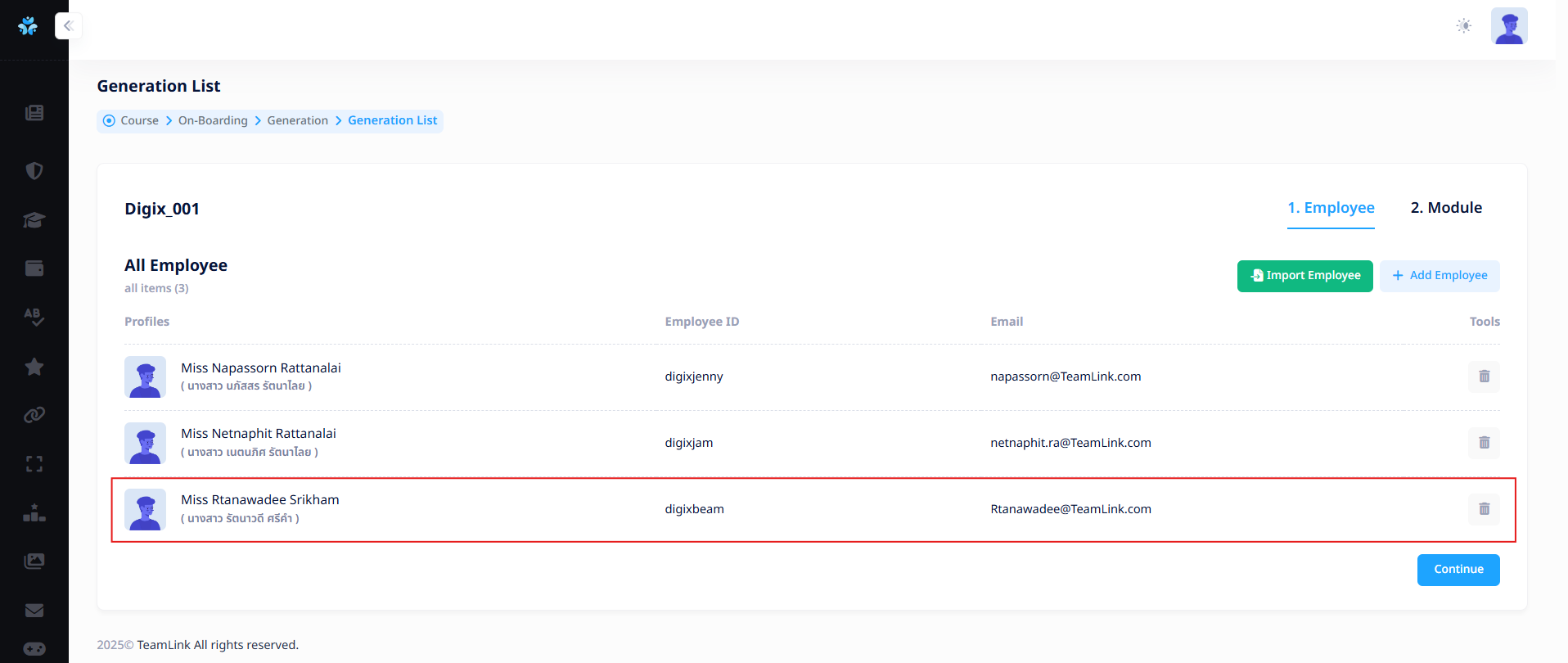
Task: Click the TeamLink logo icon
Action: [28, 26]
